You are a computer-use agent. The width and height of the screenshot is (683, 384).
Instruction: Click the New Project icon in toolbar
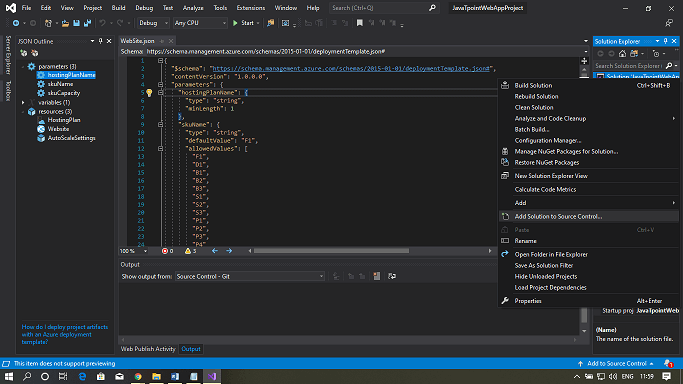48,23
